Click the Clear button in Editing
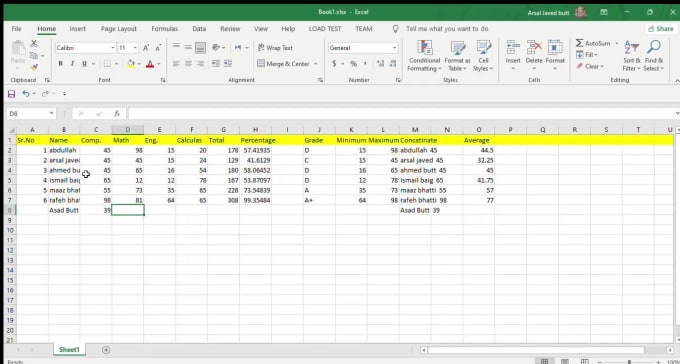This screenshot has height=364, width=680. point(589,66)
